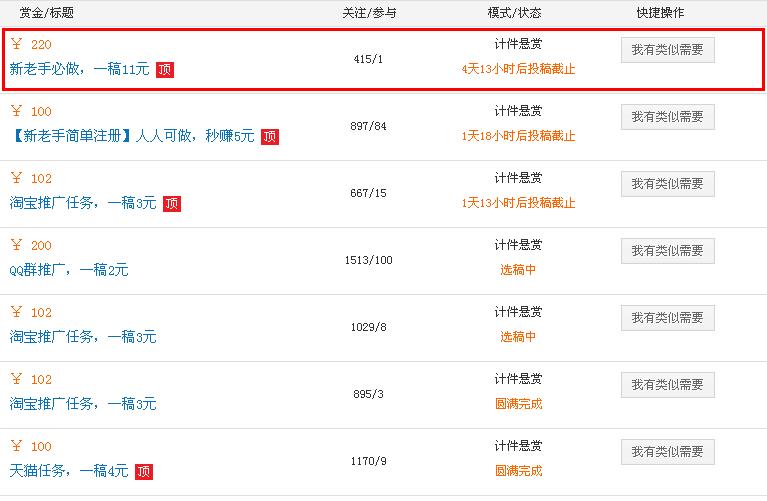767x501 pixels.
Task: Click the 赏金/标题 column header
Action: (x=46, y=13)
